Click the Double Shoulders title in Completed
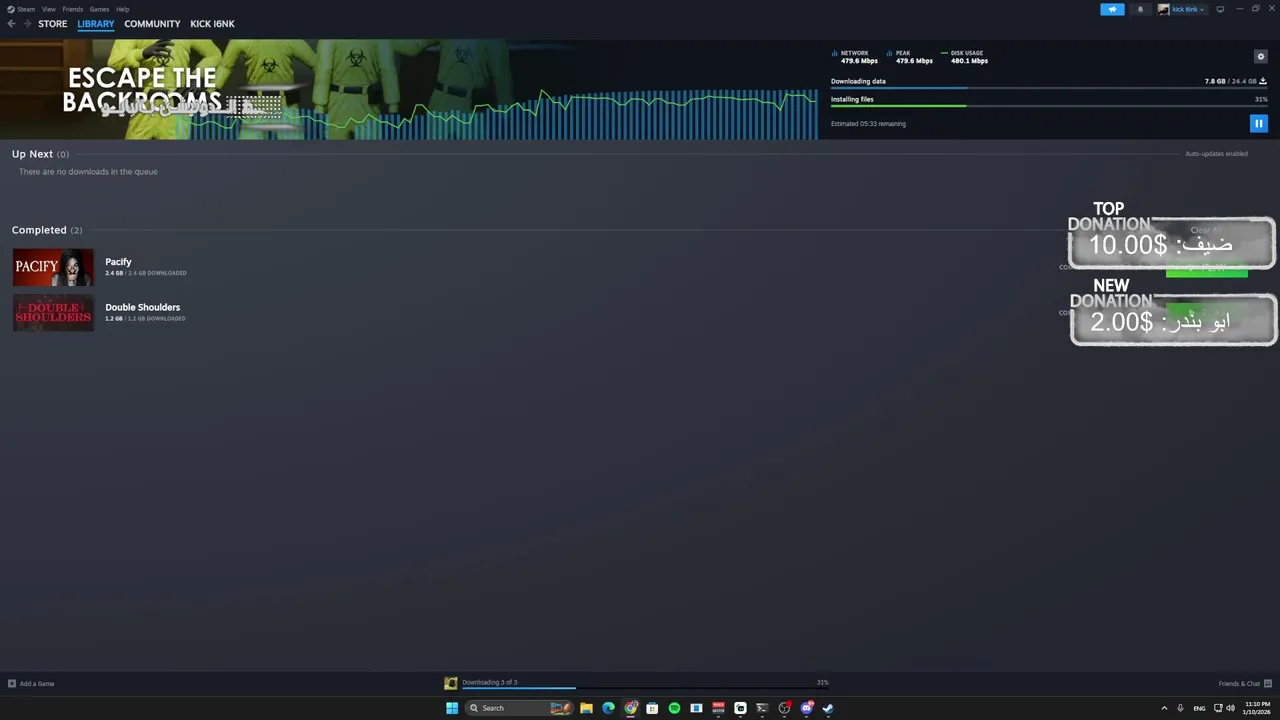 coord(143,307)
